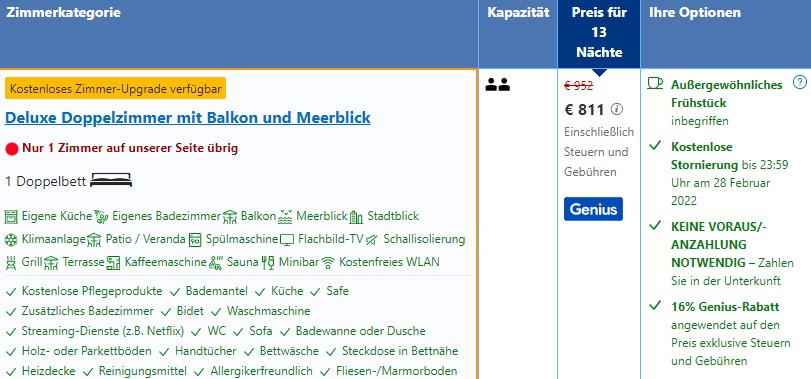Click the Eigene Küche kitchen icon
The height and width of the screenshot is (379, 811).
pyautogui.click(x=11, y=217)
